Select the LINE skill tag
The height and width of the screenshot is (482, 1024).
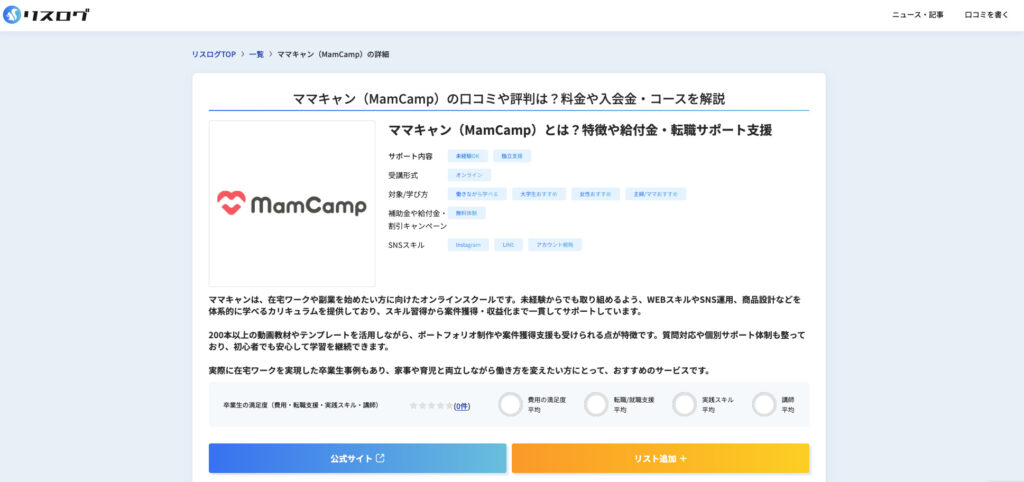(508, 244)
